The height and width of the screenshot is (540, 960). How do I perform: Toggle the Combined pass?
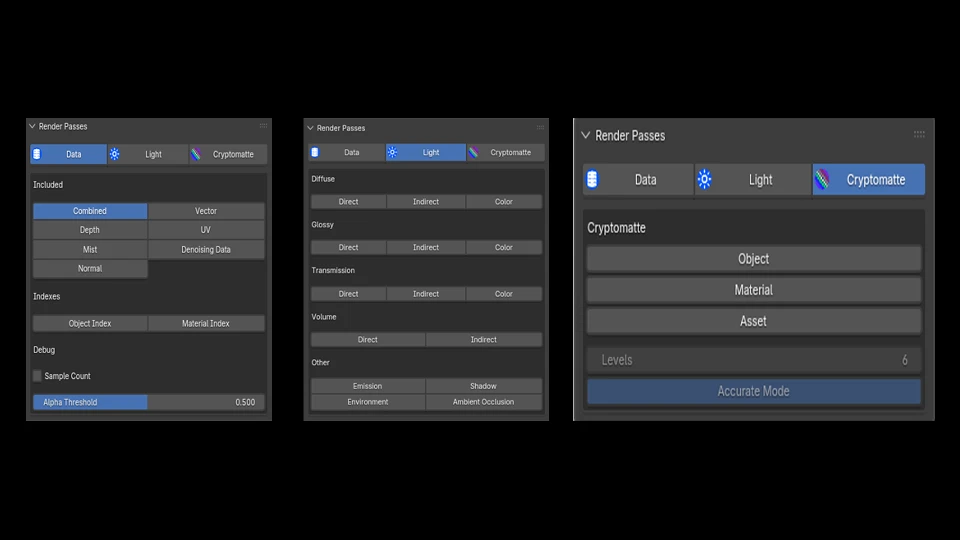click(x=90, y=211)
